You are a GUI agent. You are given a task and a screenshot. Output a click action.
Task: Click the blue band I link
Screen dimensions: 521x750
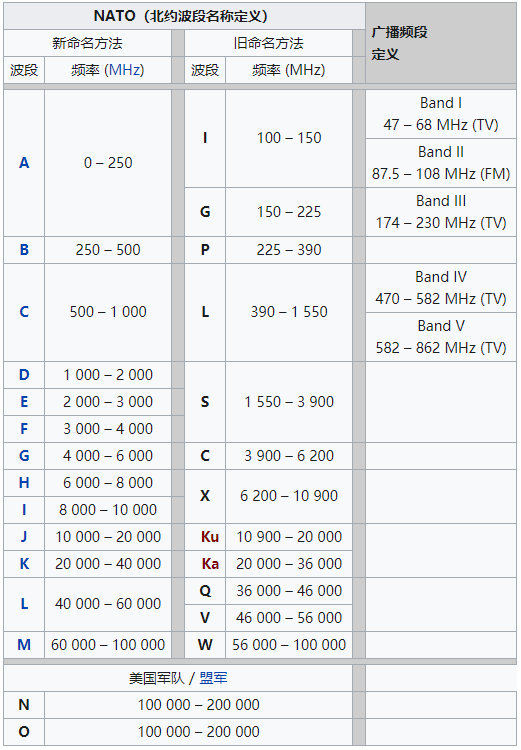coord(24,509)
